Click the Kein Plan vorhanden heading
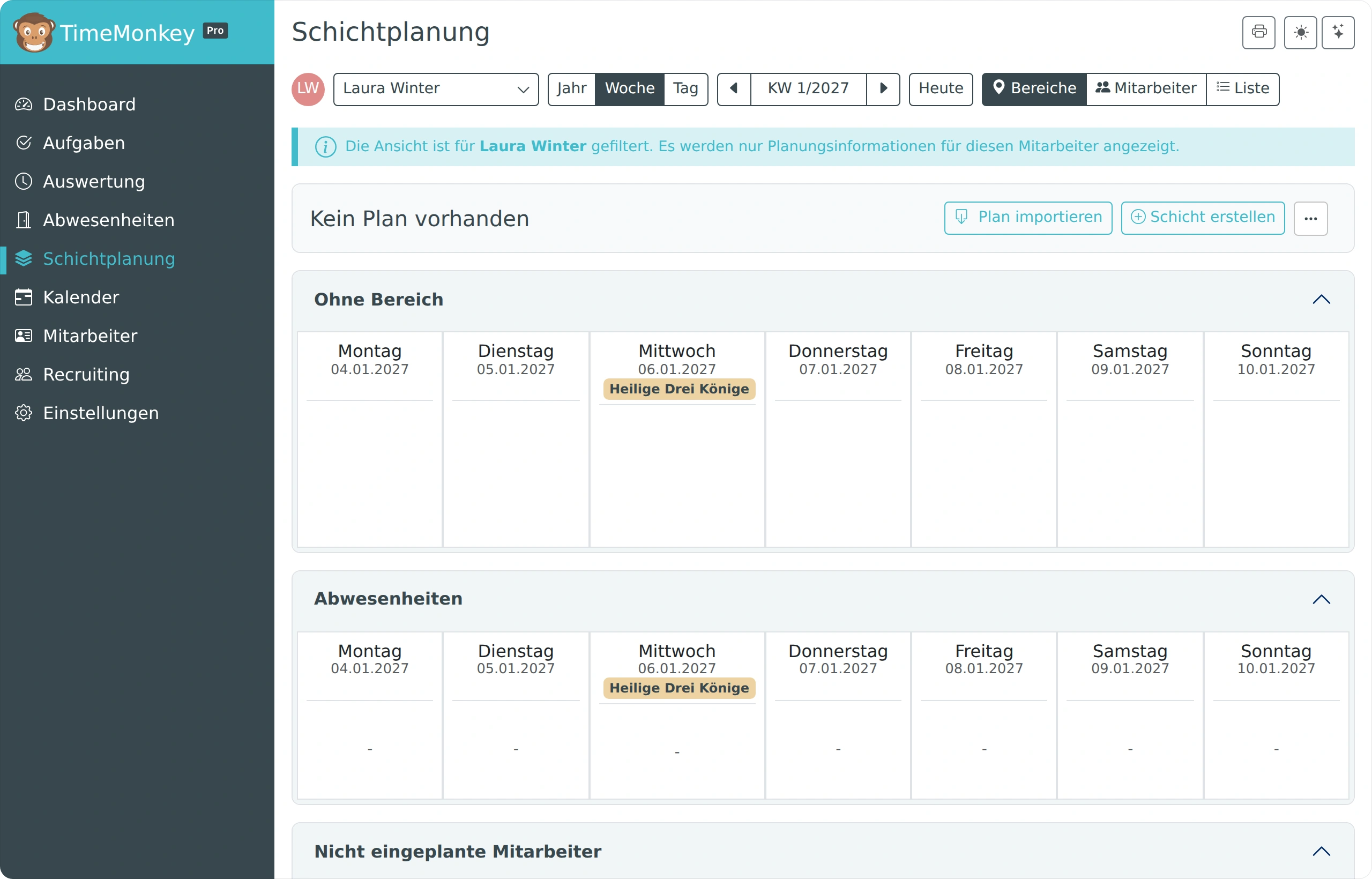1372x879 pixels. (420, 219)
